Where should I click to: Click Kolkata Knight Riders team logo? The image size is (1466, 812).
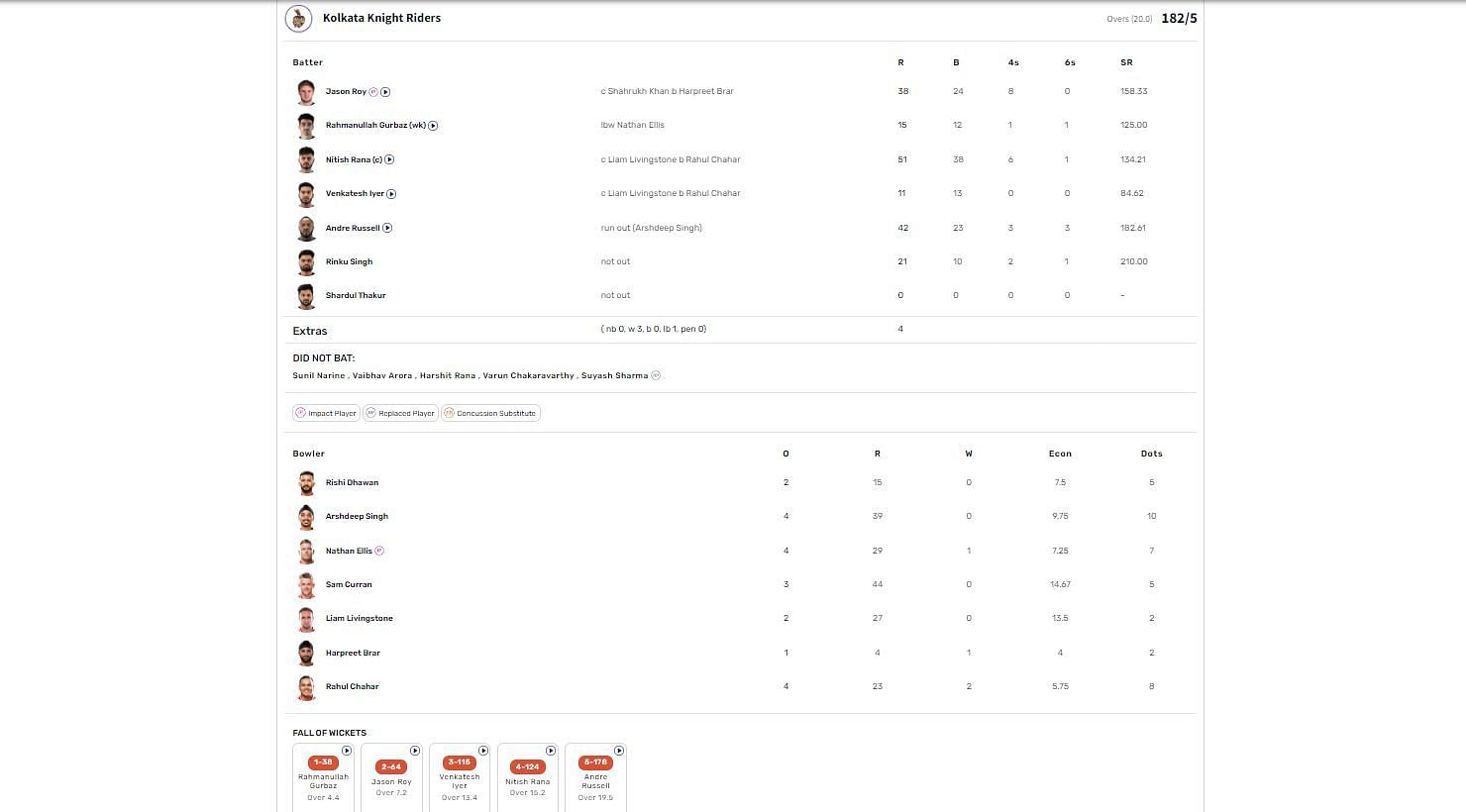298,19
